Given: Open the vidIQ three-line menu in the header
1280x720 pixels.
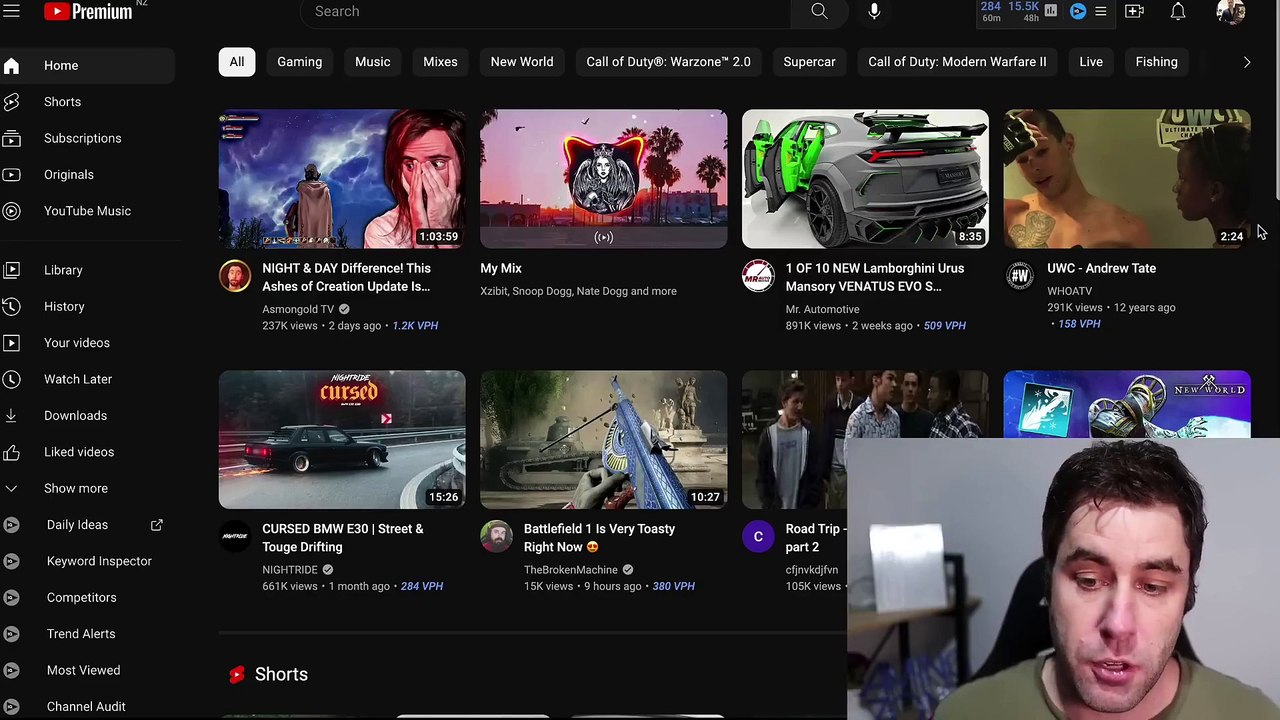Looking at the screenshot, I should (1100, 11).
